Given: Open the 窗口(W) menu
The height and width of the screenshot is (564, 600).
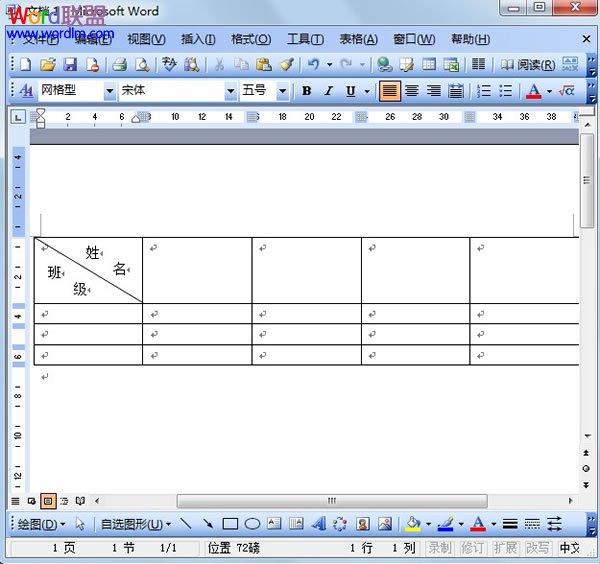Looking at the screenshot, I should (x=414, y=39).
